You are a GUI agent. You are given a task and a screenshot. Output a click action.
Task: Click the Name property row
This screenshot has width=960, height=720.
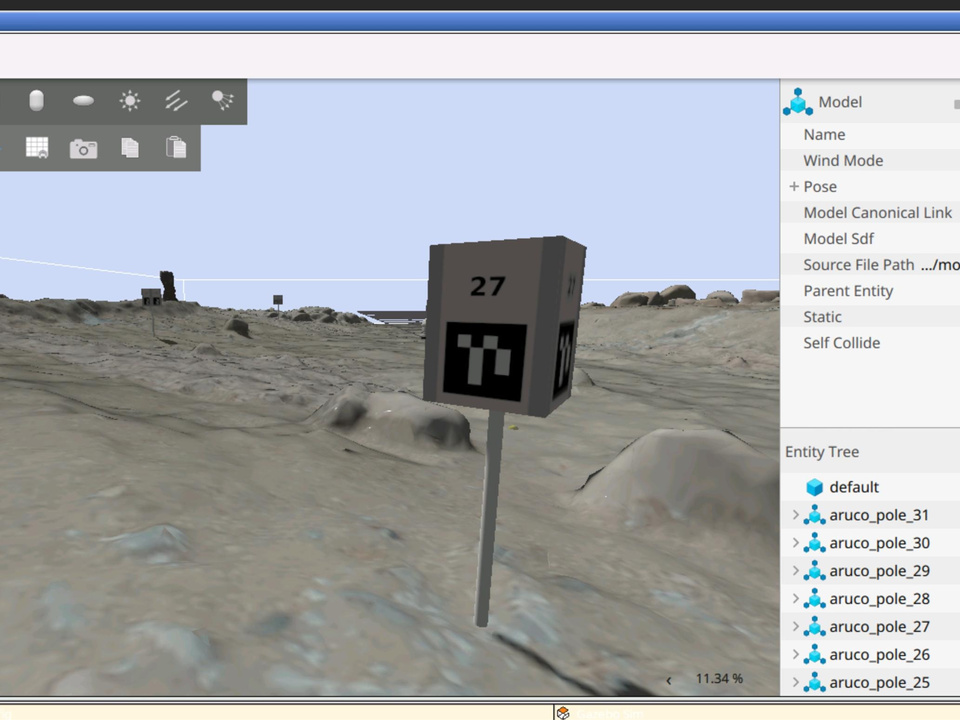tap(870, 135)
